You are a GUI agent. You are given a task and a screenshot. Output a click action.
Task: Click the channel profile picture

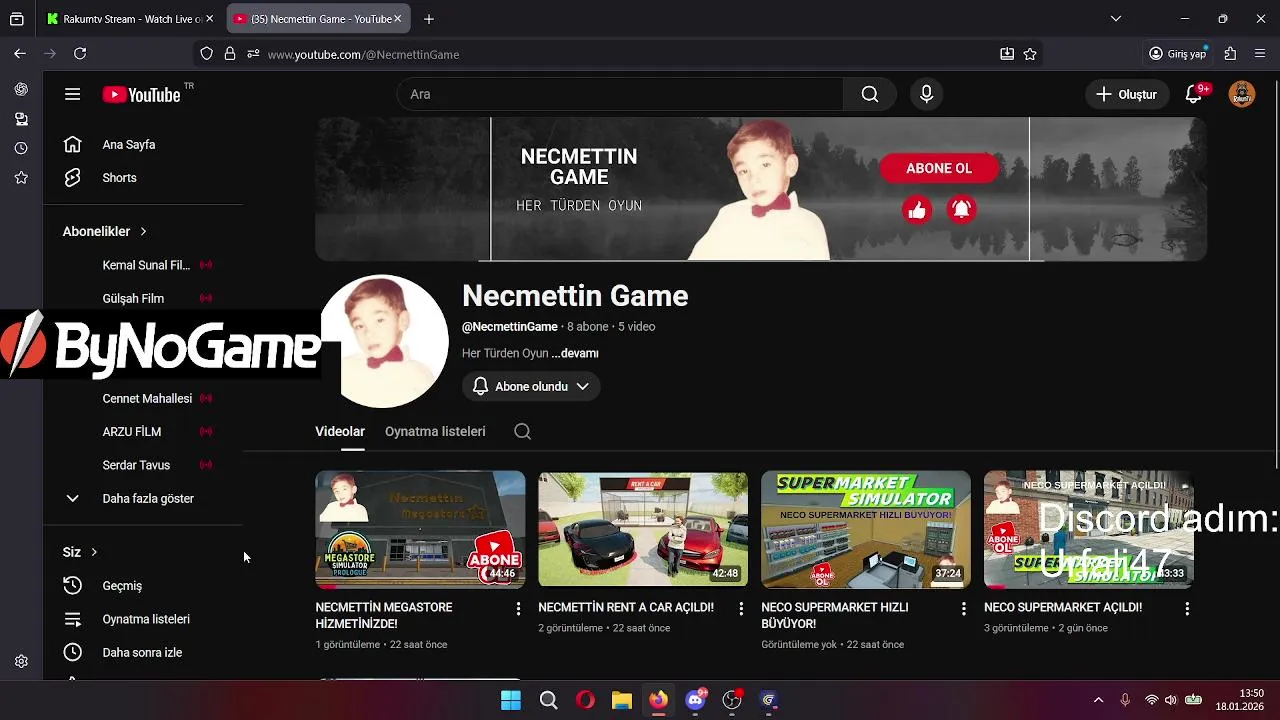click(x=385, y=341)
